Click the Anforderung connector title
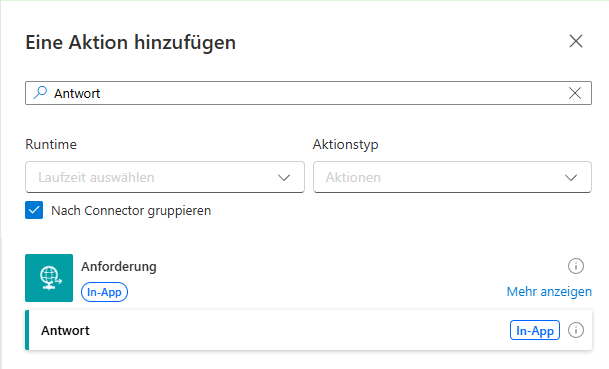Viewport: 609px width, 369px height. [x=119, y=266]
